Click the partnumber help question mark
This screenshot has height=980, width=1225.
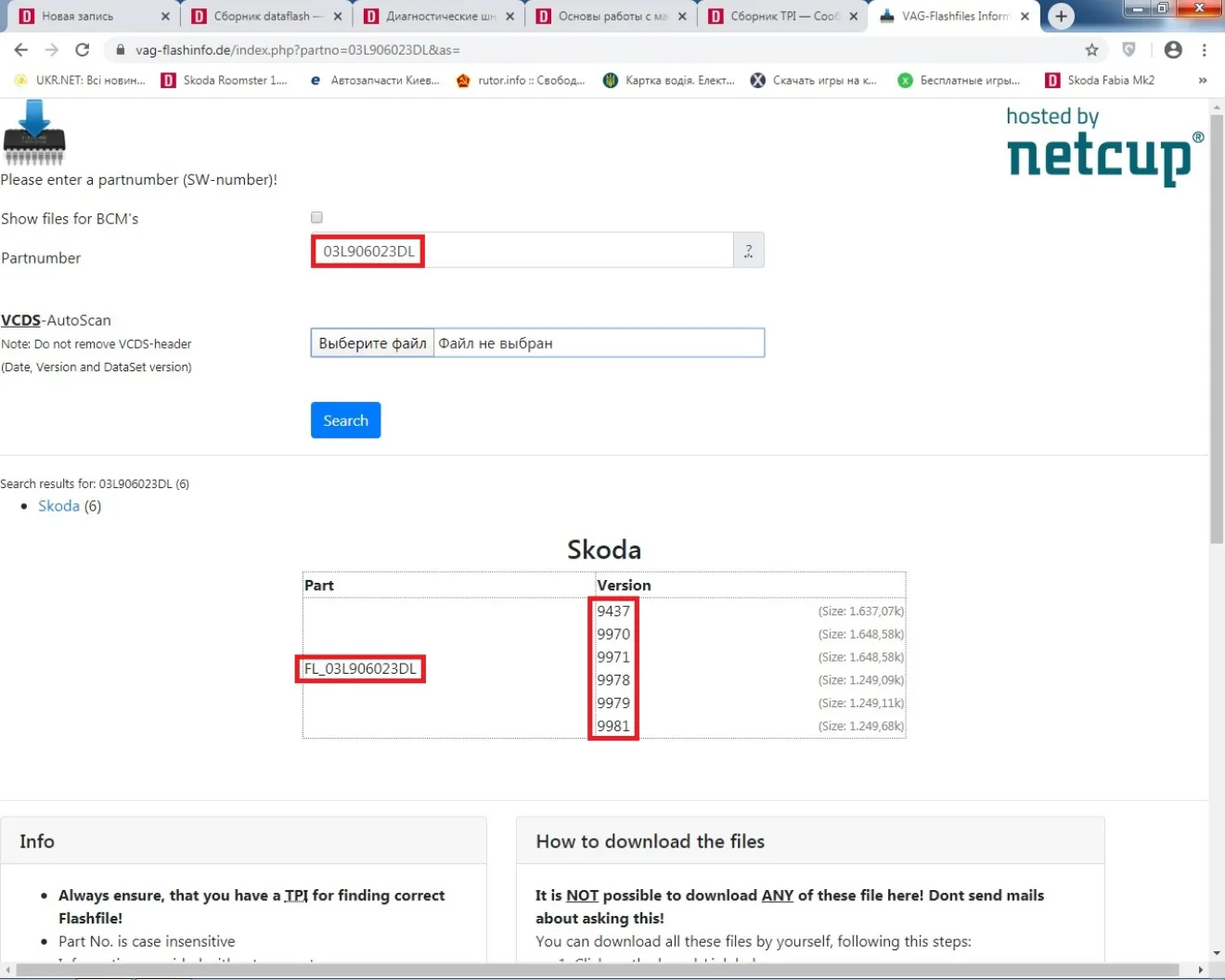coord(749,251)
